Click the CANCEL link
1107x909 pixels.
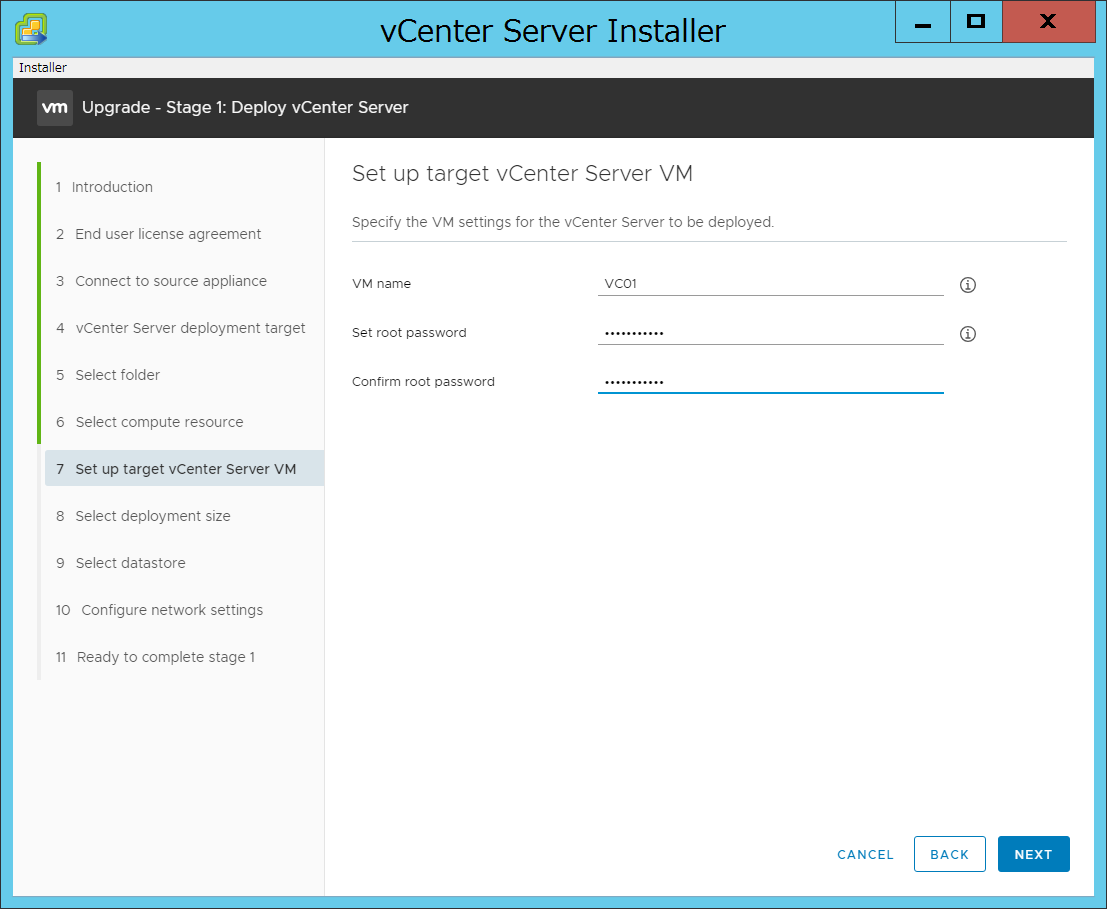[865, 854]
